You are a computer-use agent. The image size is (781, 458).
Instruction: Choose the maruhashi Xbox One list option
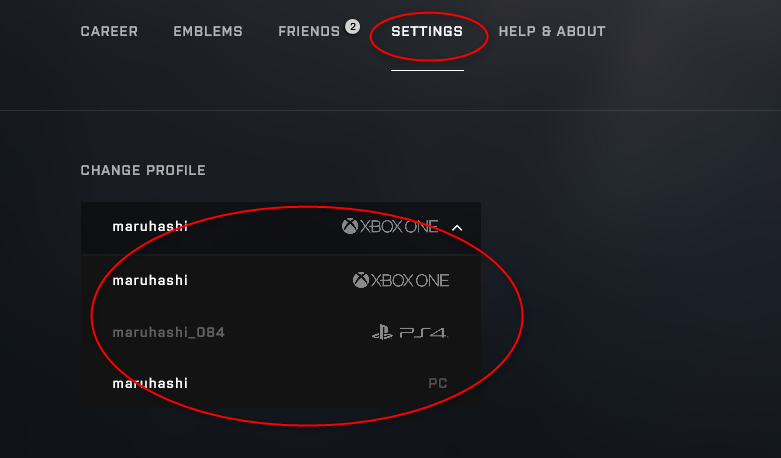pyautogui.click(x=281, y=280)
